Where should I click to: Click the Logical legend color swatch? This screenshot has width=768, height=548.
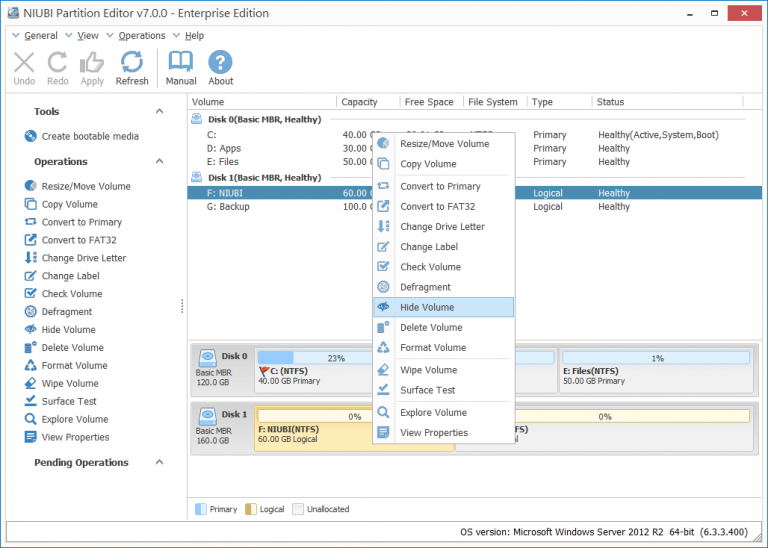click(x=250, y=509)
